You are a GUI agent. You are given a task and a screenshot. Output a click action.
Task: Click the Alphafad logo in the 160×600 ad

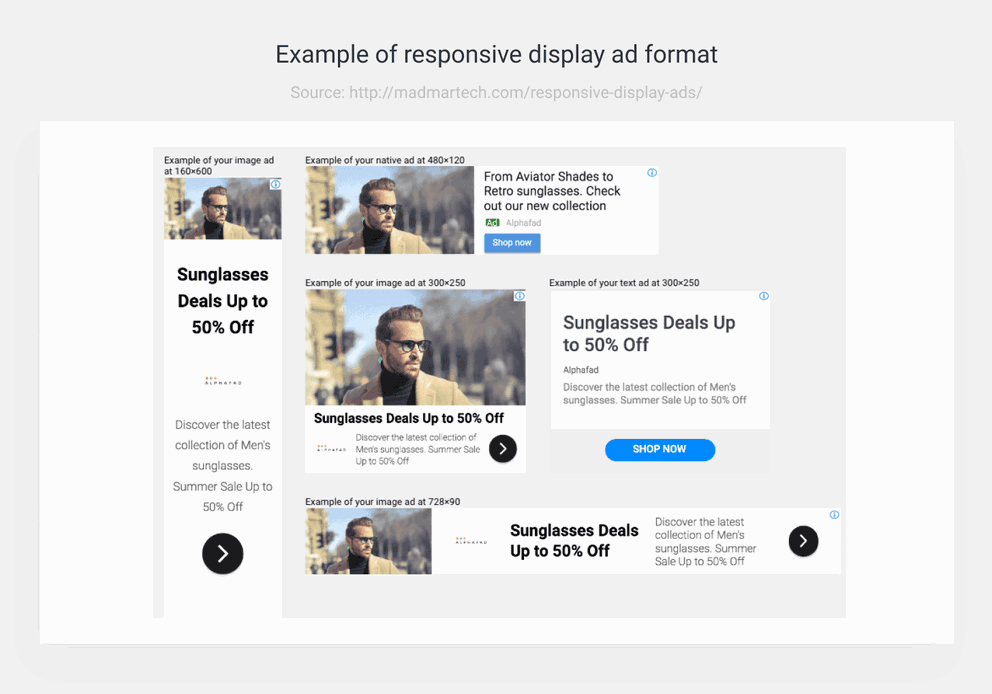click(222, 380)
